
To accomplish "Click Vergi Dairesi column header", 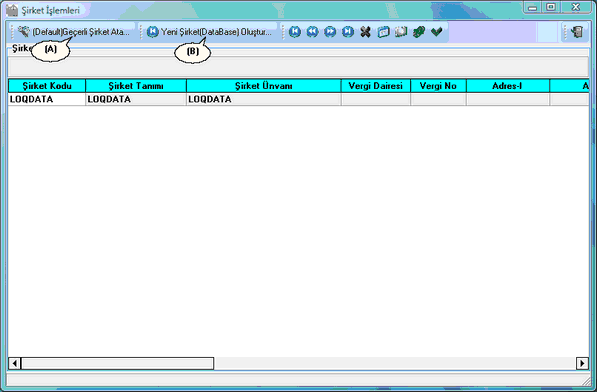I will pos(376,86).
